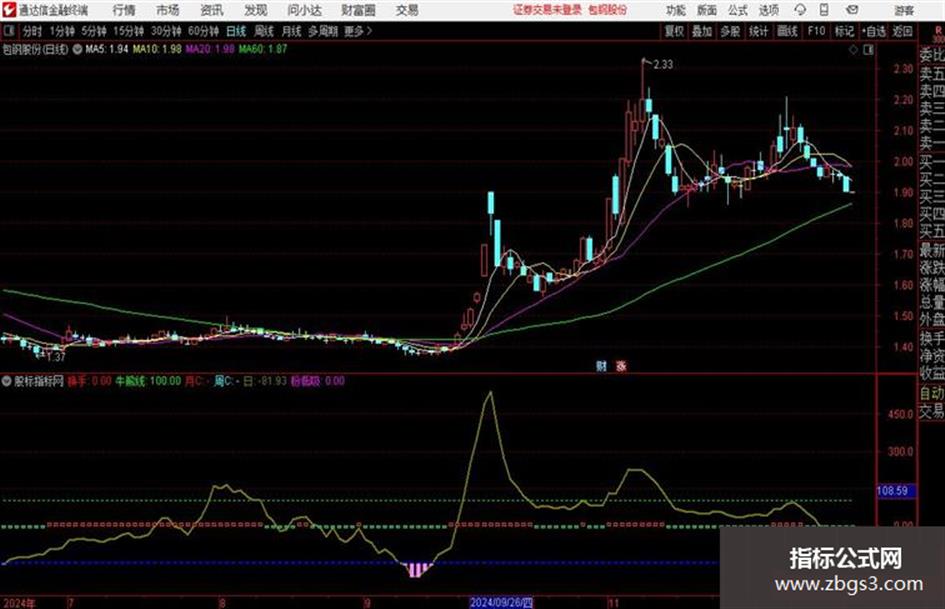Click the 108.59 value tag on axis
This screenshot has width=945, height=609.
click(896, 491)
